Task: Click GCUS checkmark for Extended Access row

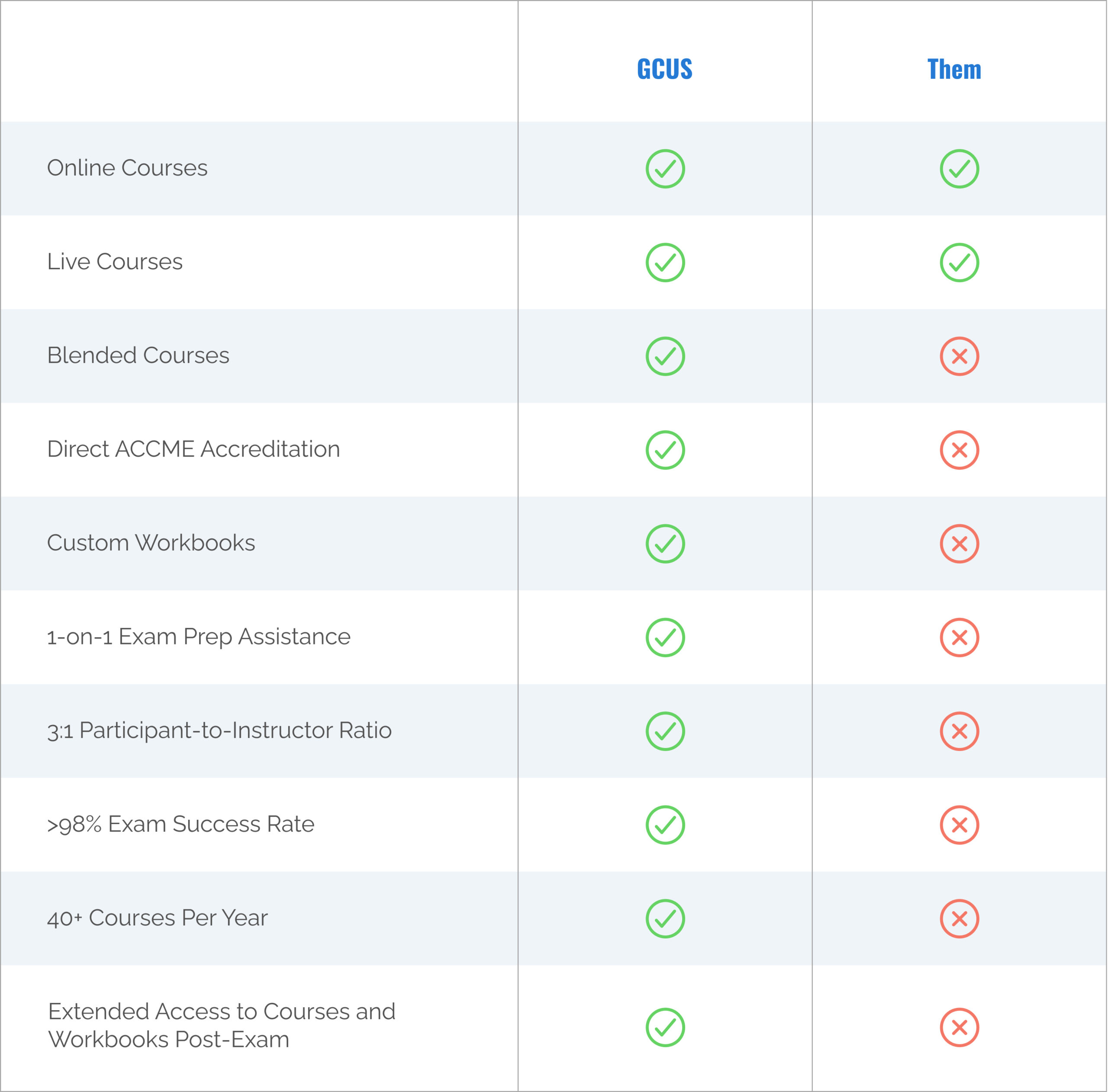Action: [x=665, y=1027]
